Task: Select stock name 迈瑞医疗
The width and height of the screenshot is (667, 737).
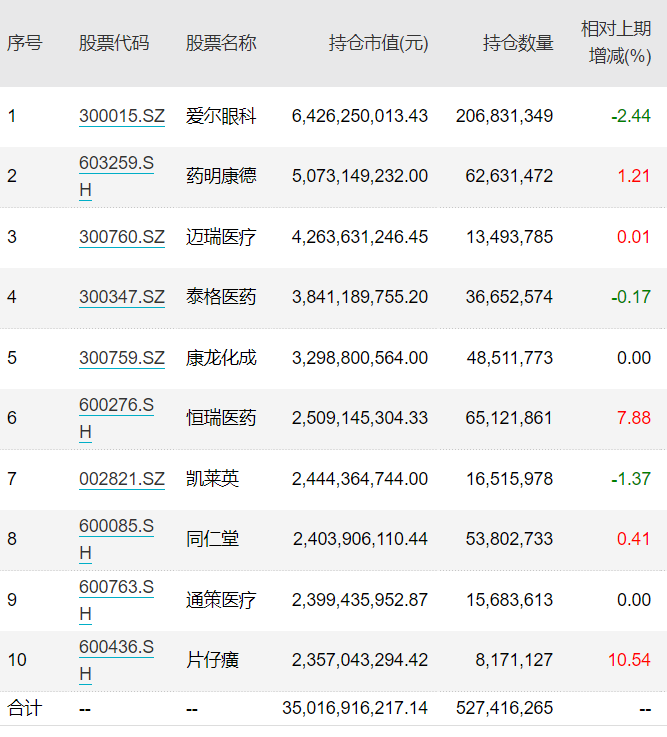Action: click(x=221, y=237)
